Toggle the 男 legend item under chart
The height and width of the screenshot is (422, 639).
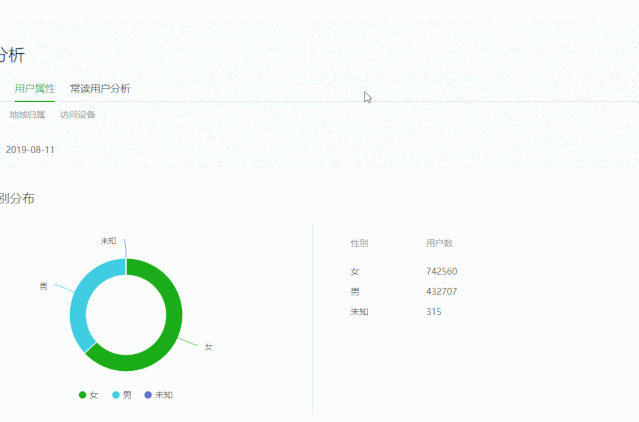pyautogui.click(x=122, y=395)
